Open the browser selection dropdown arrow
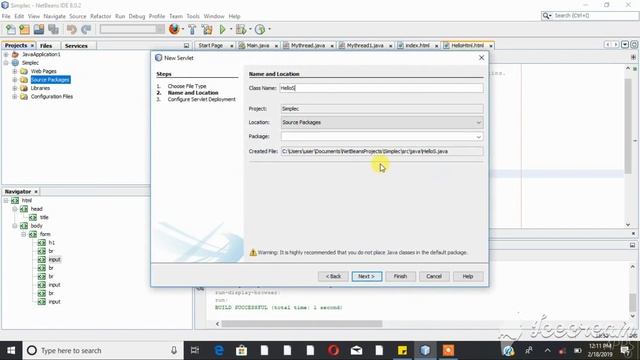This screenshot has height=360, width=640. coord(182,29)
